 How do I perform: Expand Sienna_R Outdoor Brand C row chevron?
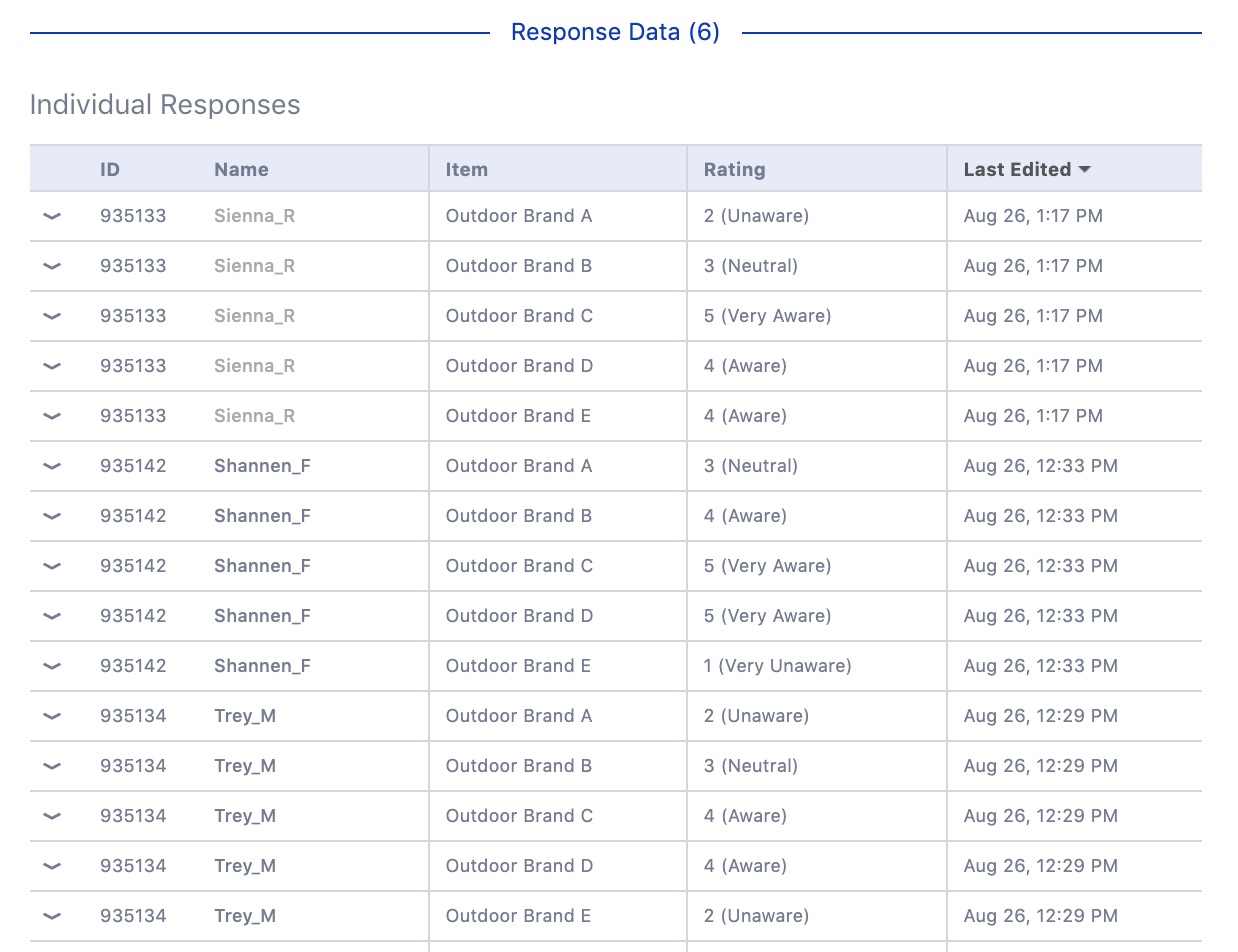52,316
